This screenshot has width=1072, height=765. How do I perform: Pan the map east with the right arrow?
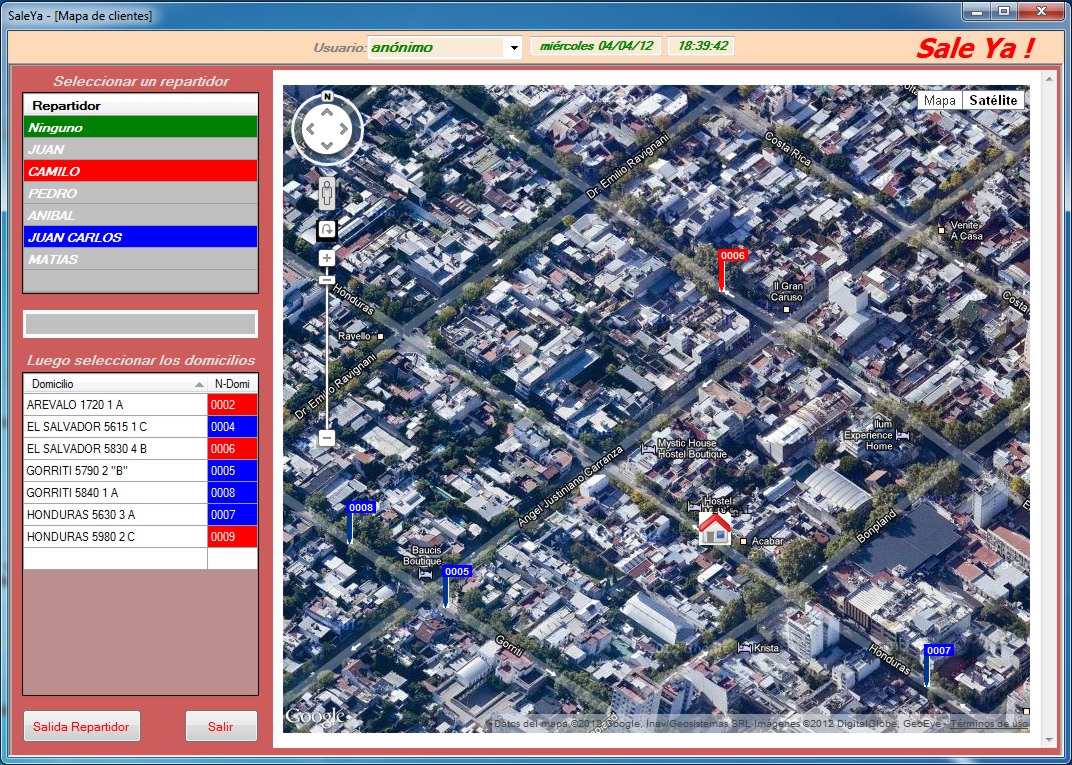pyautogui.click(x=343, y=129)
